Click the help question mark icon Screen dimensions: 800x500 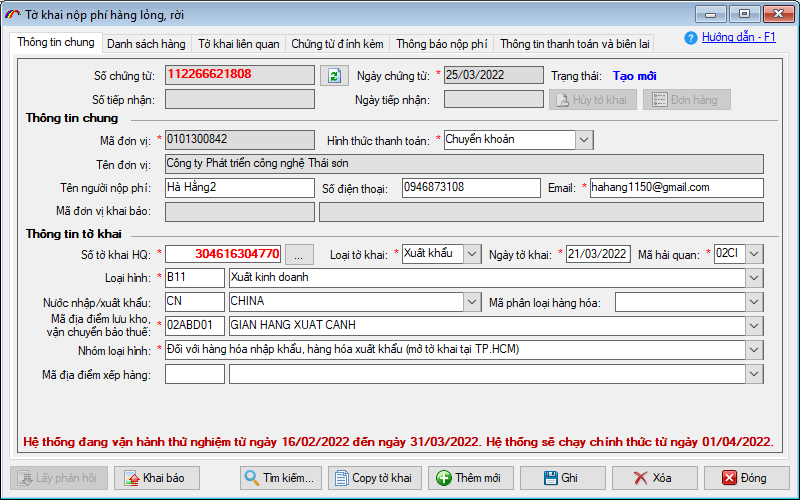[691, 38]
